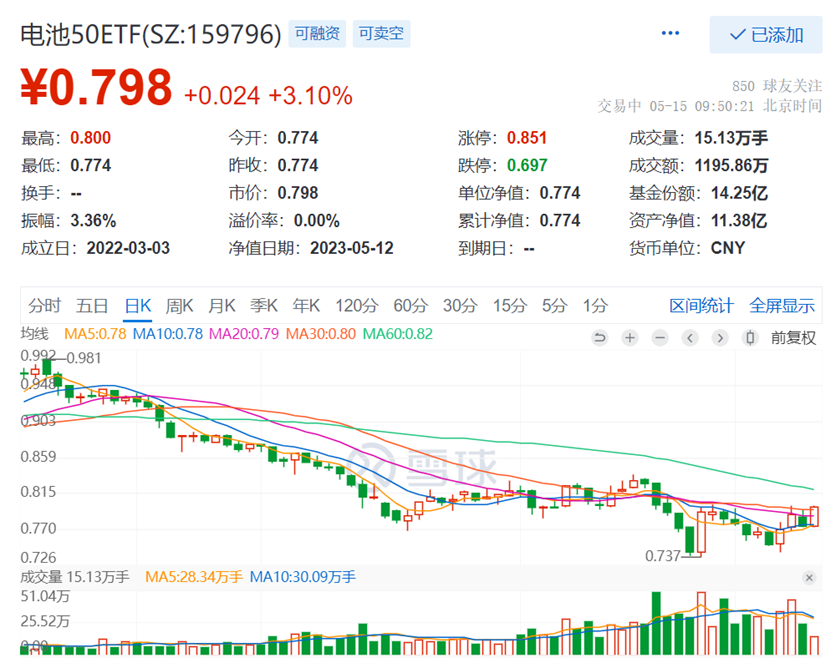831x658 pixels.
Task: Click the 可融资 tag
Action: pyautogui.click(x=317, y=34)
